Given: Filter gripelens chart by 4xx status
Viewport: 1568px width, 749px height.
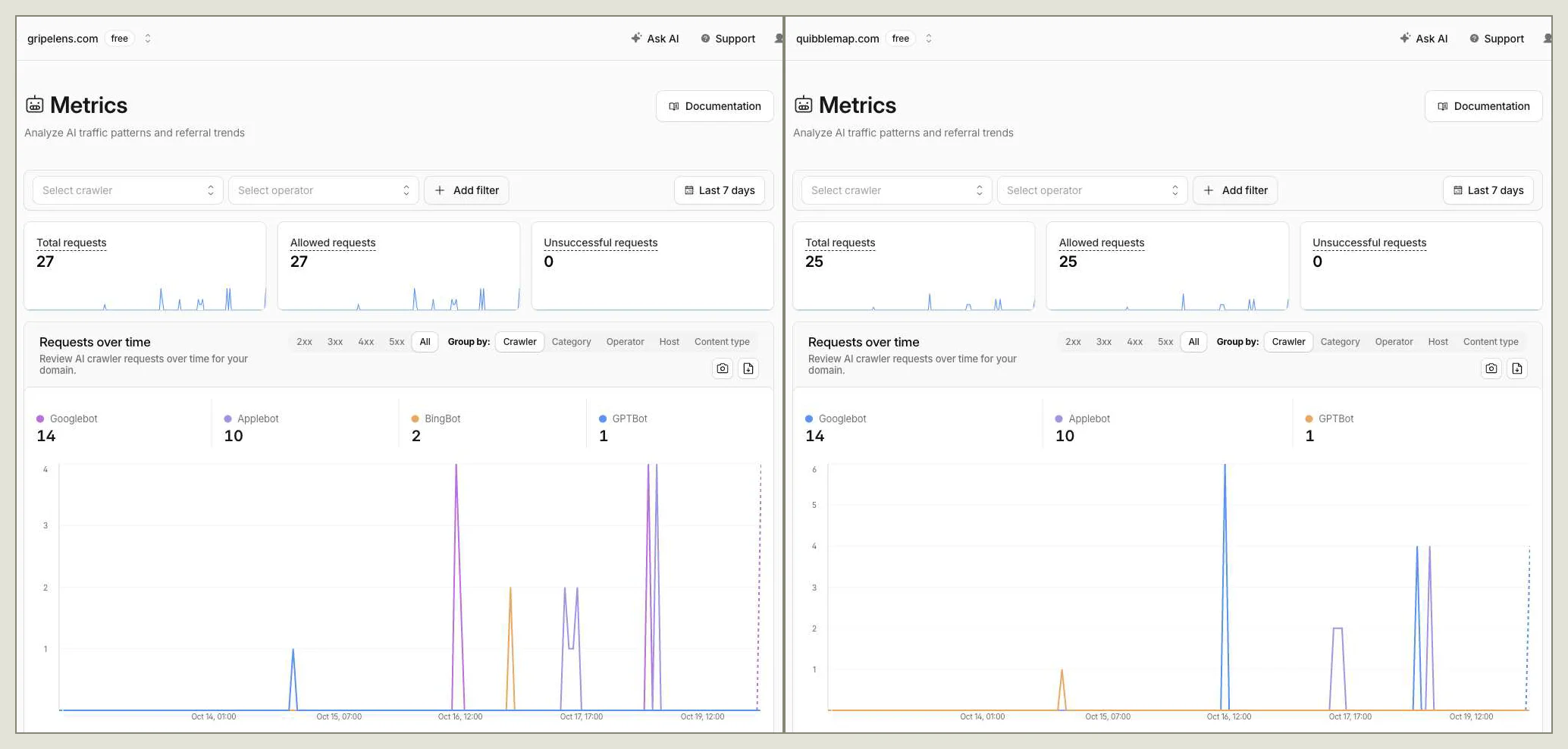Looking at the screenshot, I should tap(366, 342).
